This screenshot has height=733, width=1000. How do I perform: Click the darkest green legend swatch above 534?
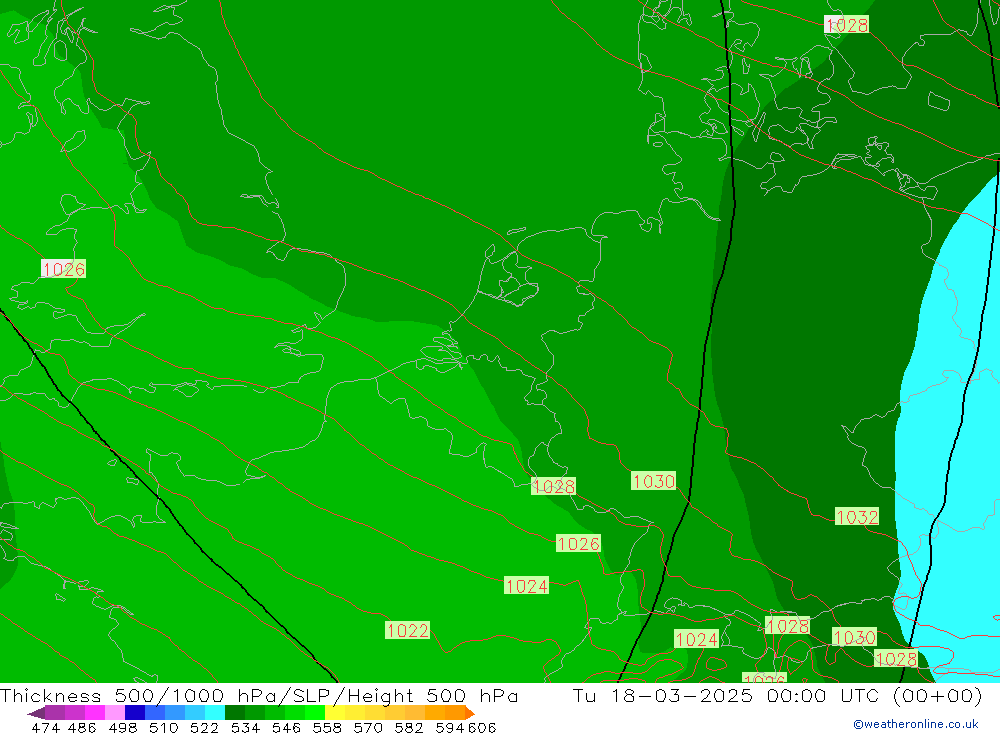(x=235, y=713)
